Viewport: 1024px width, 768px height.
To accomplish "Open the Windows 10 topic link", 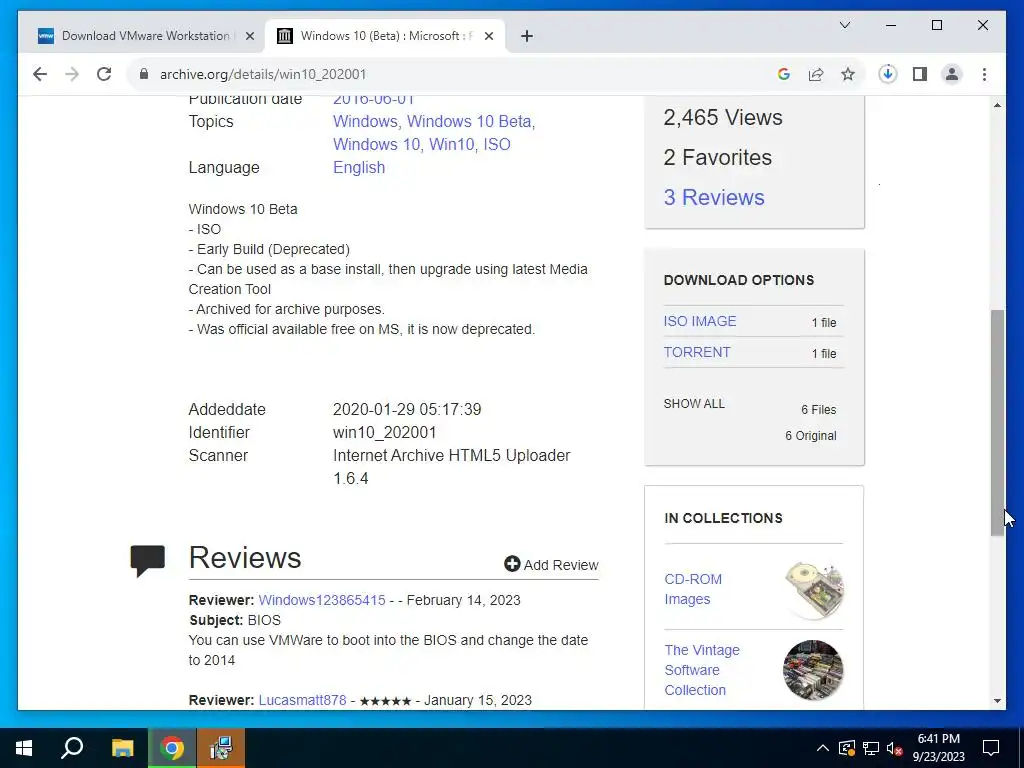I will click(378, 144).
